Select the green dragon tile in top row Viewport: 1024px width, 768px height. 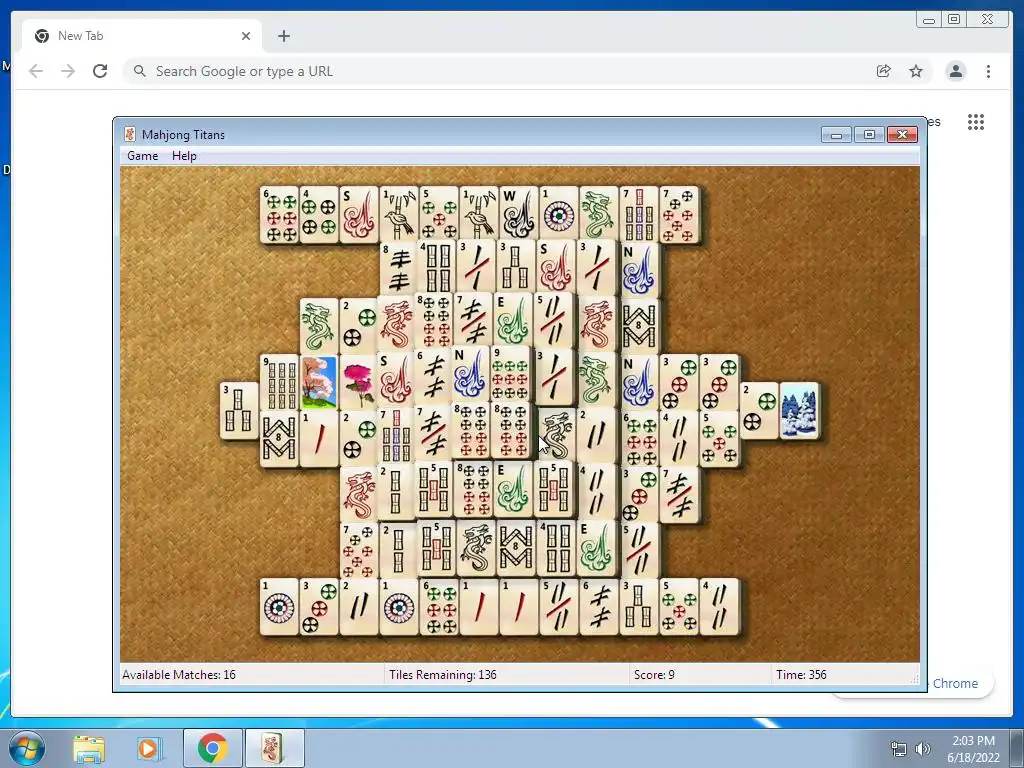pos(598,214)
